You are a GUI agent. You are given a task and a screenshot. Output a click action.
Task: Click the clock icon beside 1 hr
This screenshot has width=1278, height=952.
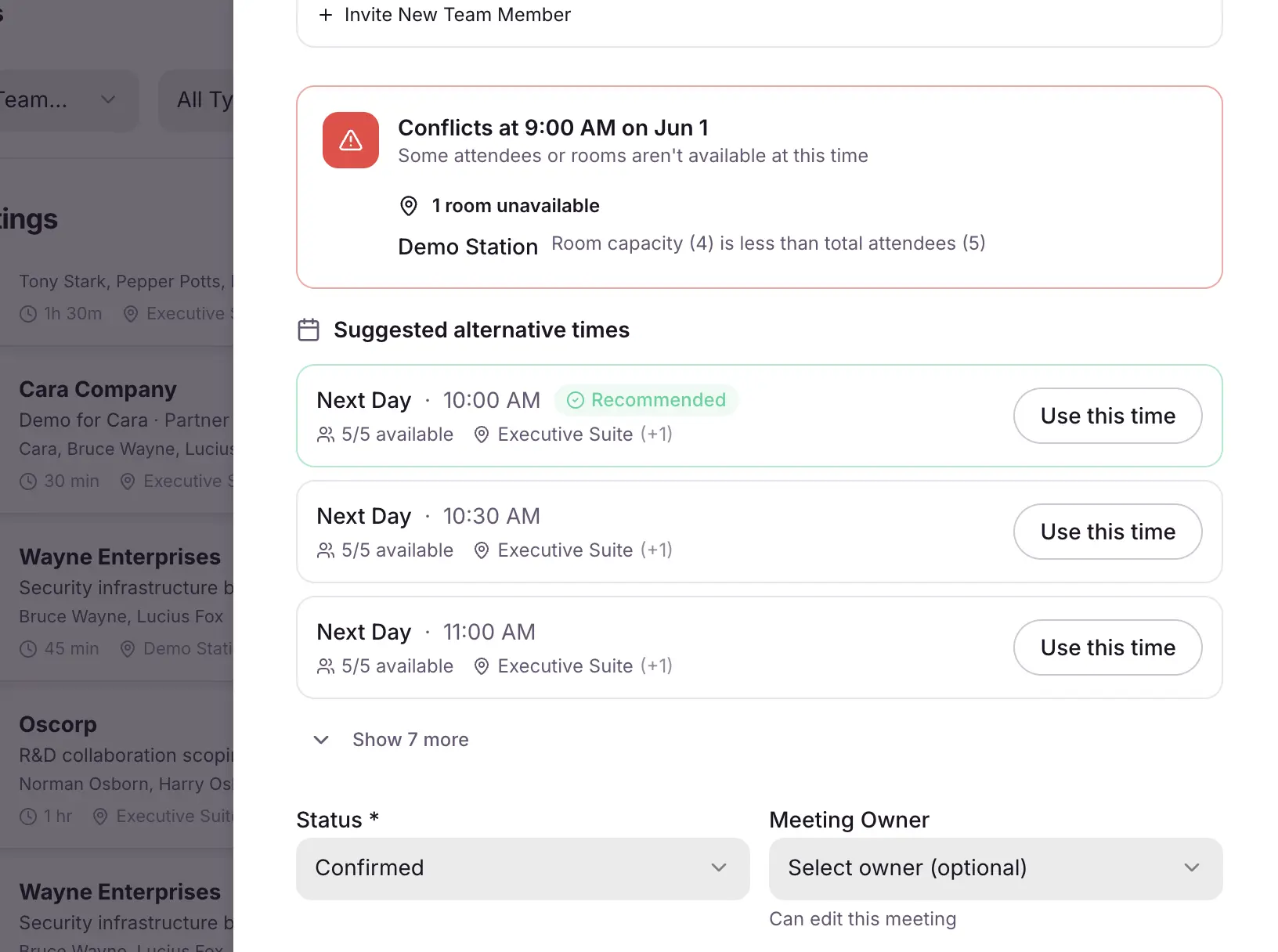pos(28,817)
